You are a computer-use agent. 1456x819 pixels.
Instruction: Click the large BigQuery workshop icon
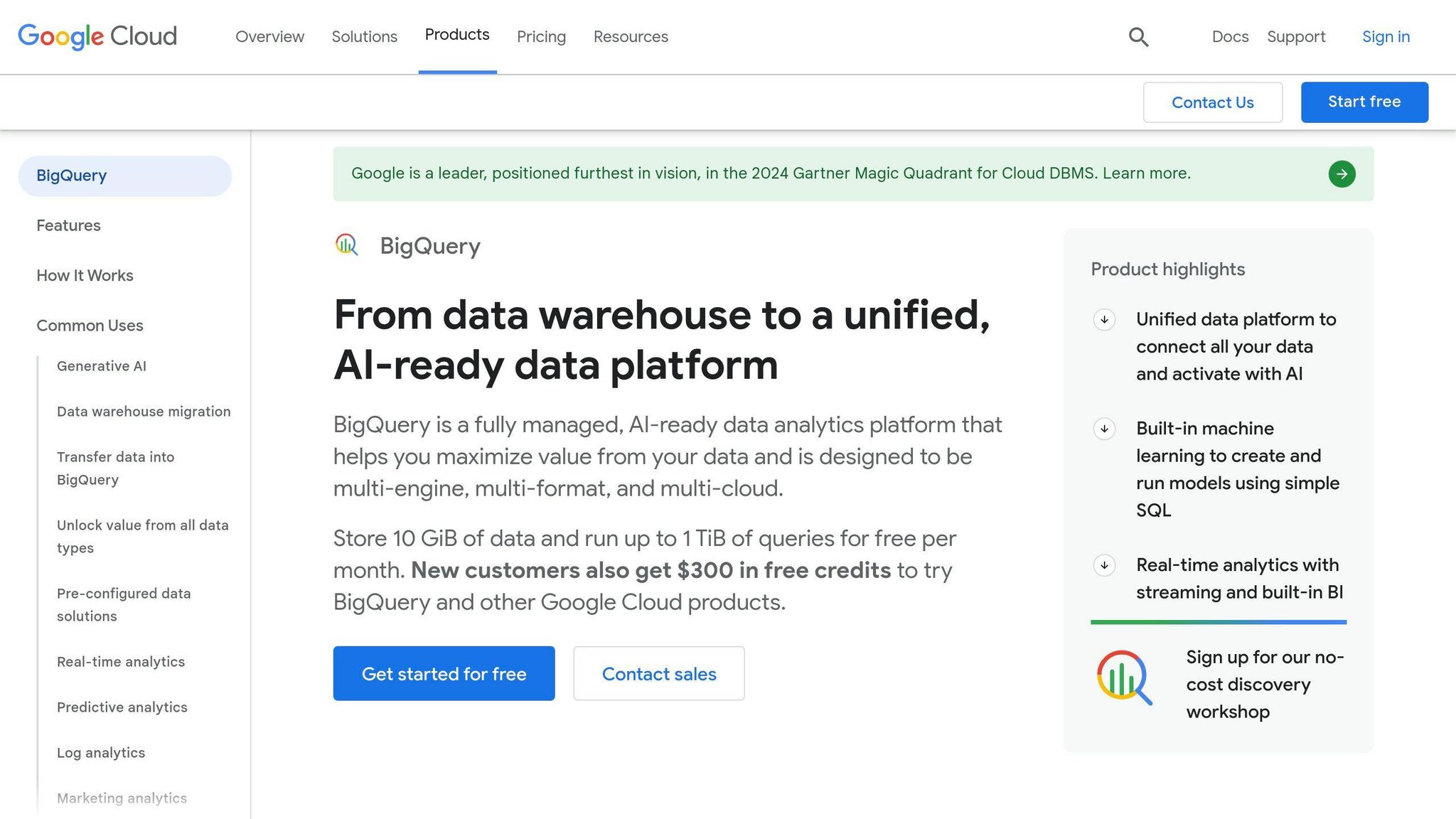[1124, 678]
